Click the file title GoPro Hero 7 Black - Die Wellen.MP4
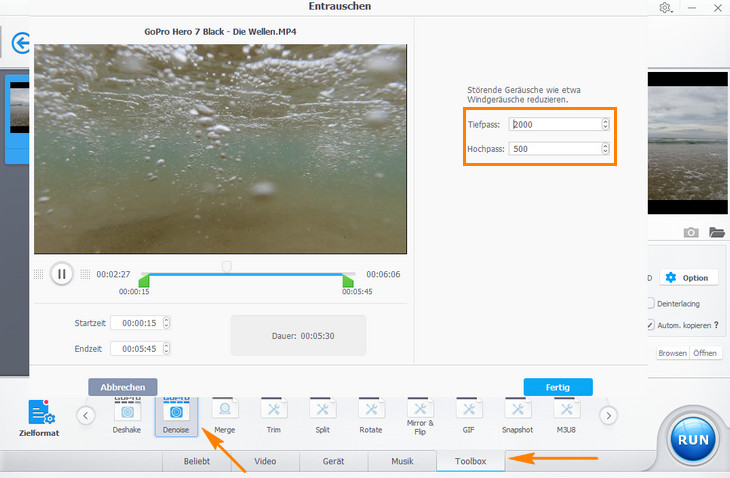This screenshot has height=478, width=730. pyautogui.click(x=220, y=32)
